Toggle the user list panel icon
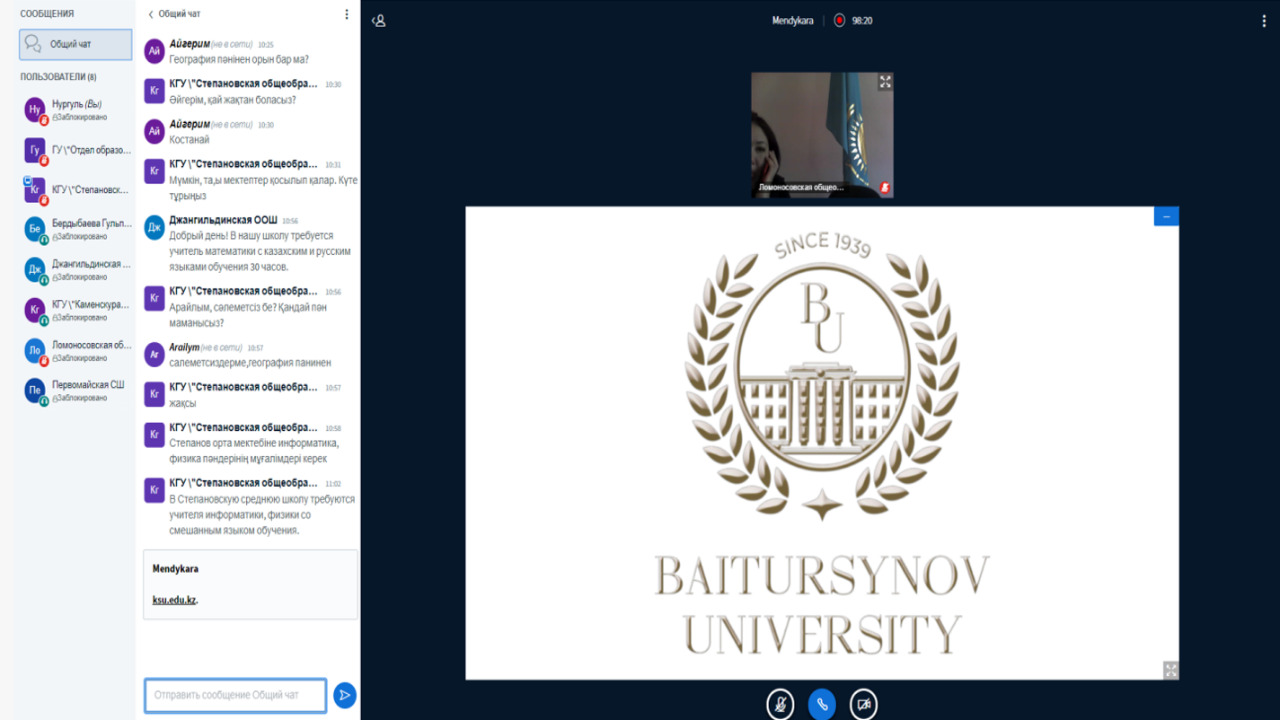The width and height of the screenshot is (1280, 720). (x=379, y=20)
